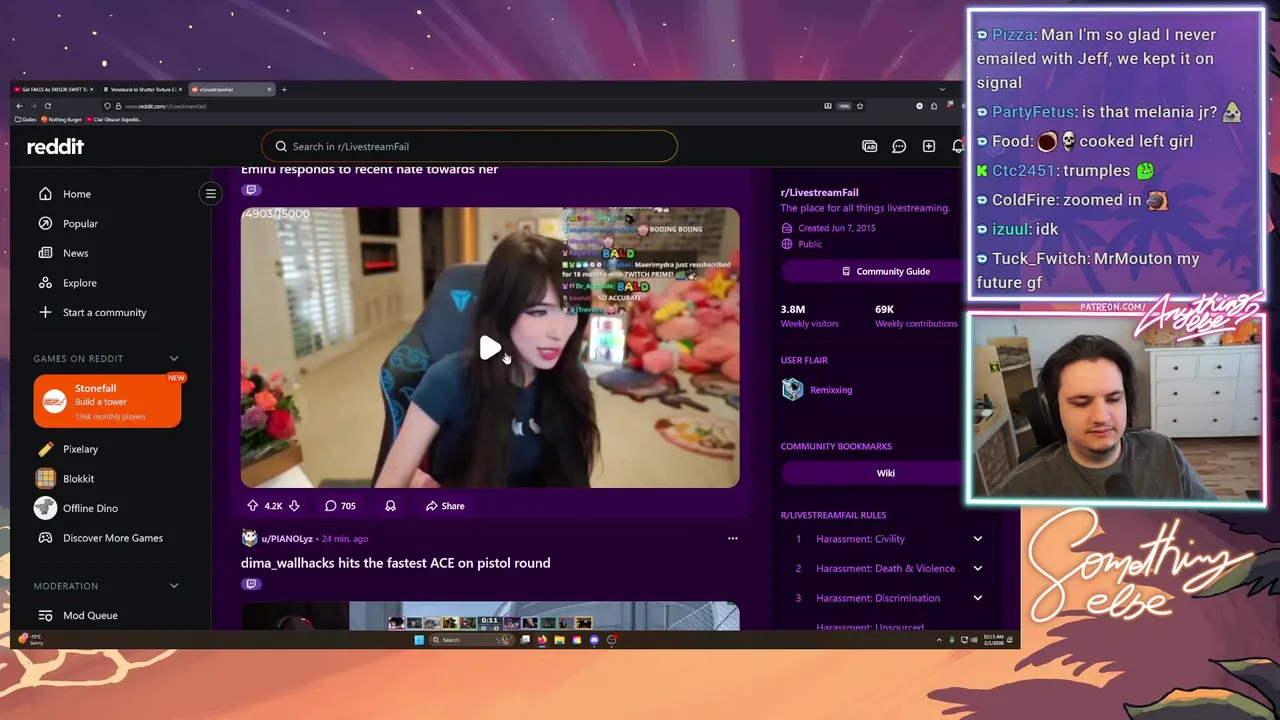The height and width of the screenshot is (720, 1280).
Task: Switch to the Girl FAKES As TAYLOR SWIFT tab
Action: point(52,89)
